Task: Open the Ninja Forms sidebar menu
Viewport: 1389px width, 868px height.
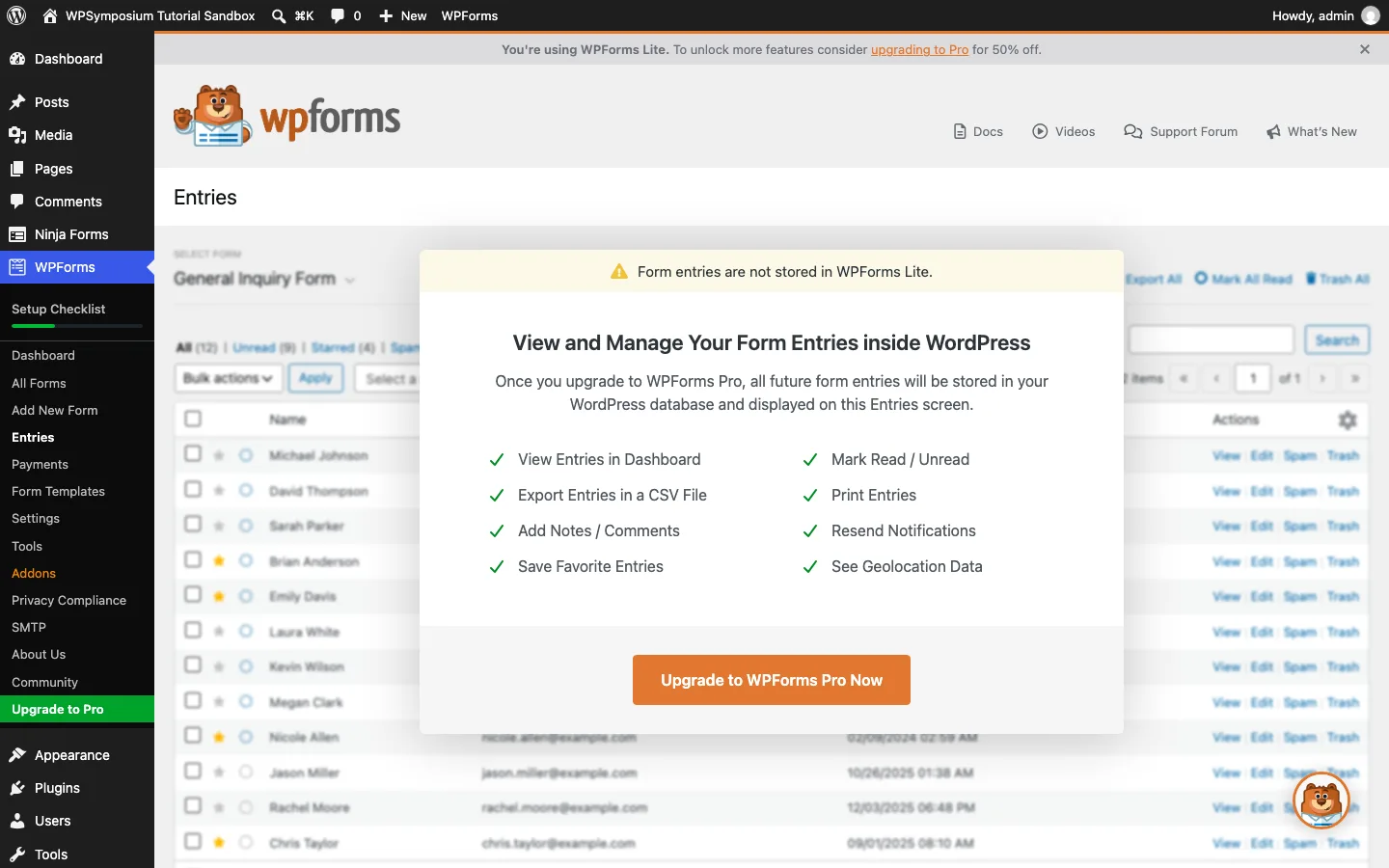Action: coord(77,234)
